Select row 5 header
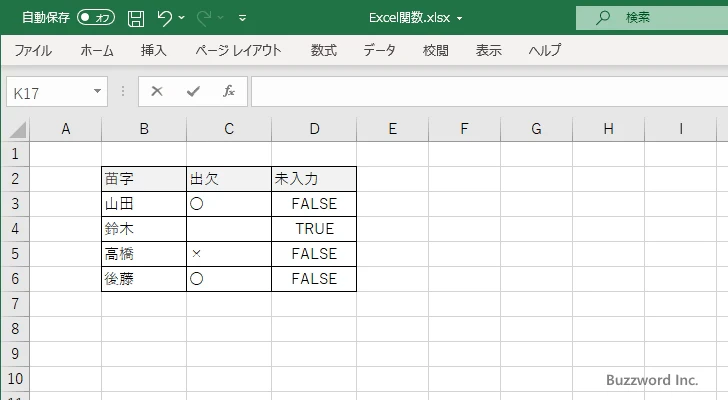 tap(15, 254)
